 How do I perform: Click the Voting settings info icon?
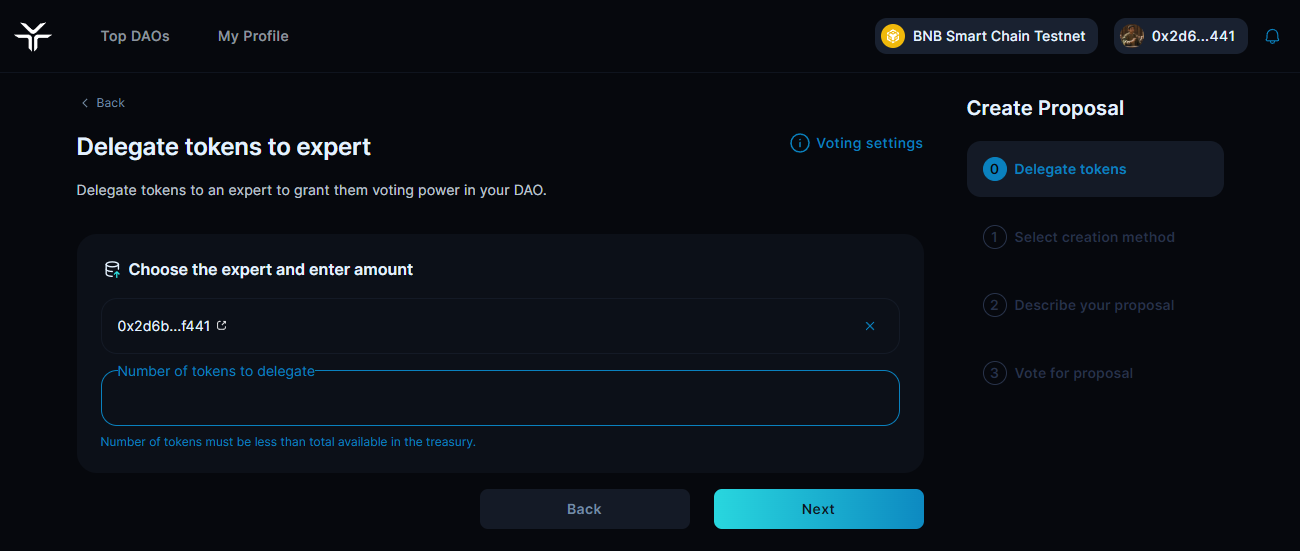click(799, 143)
